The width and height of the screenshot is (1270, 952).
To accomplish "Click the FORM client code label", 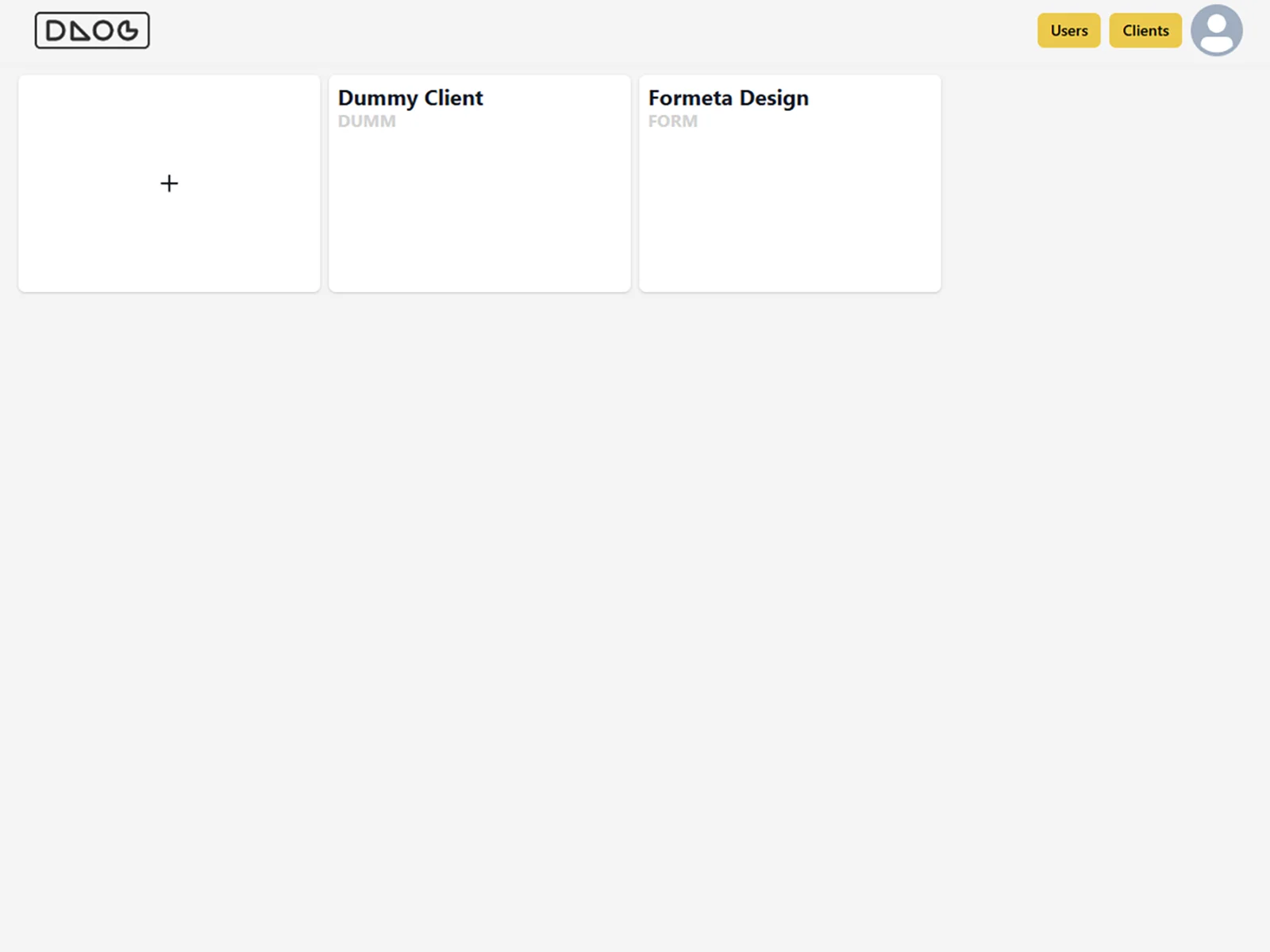I will (x=672, y=121).
